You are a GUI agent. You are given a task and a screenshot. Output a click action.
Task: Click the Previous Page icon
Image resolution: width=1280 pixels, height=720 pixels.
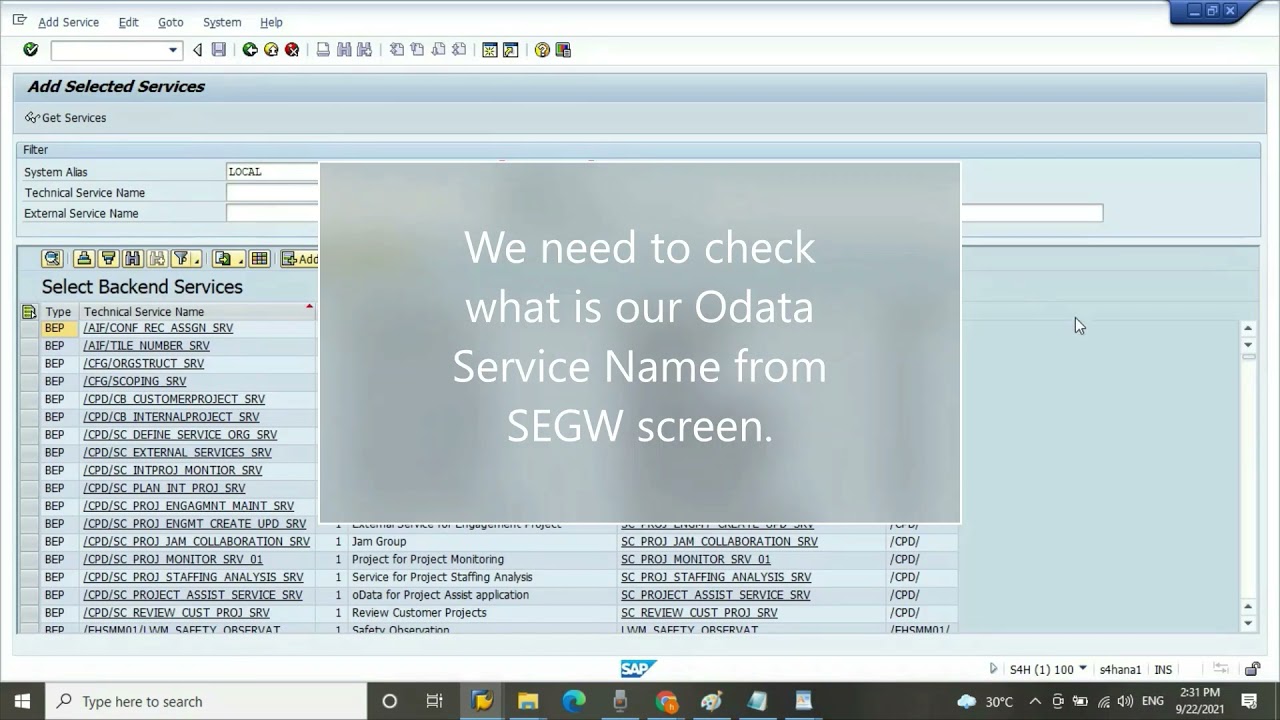417,50
